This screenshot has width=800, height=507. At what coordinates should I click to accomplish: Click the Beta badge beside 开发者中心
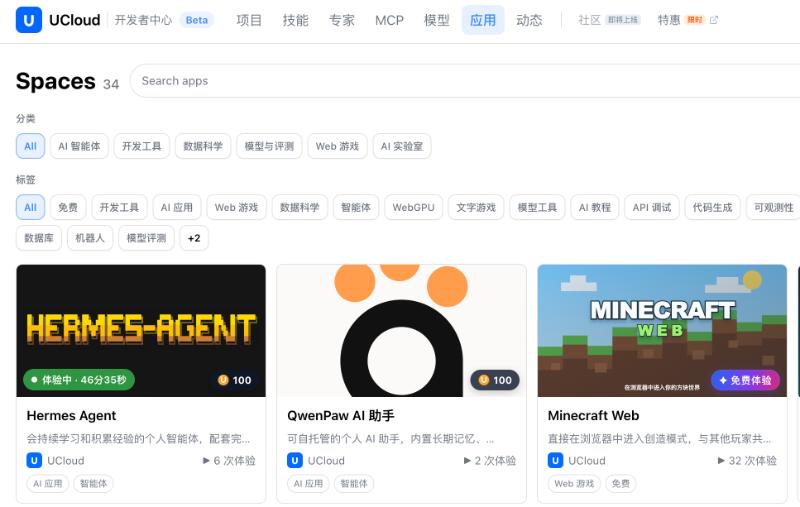196,20
